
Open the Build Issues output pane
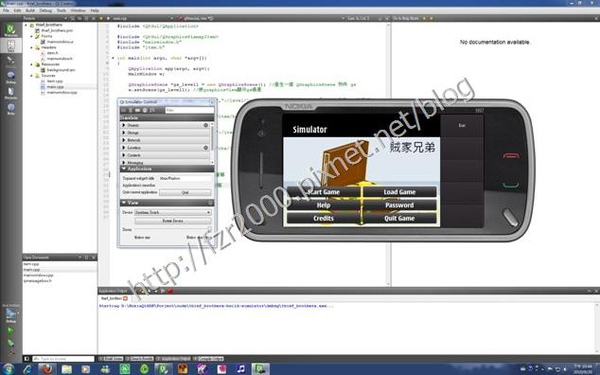tap(111, 359)
